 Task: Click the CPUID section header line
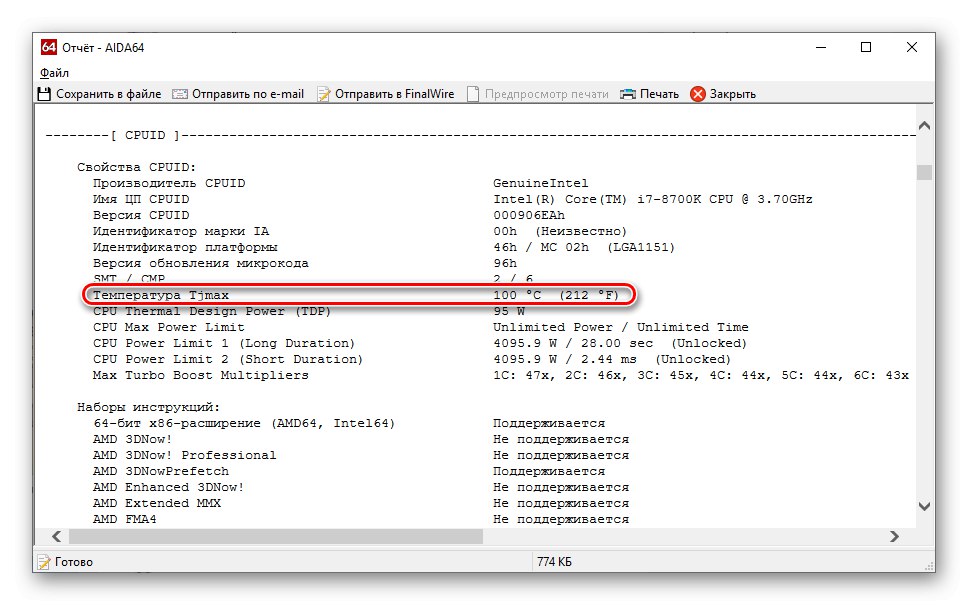click(480, 135)
